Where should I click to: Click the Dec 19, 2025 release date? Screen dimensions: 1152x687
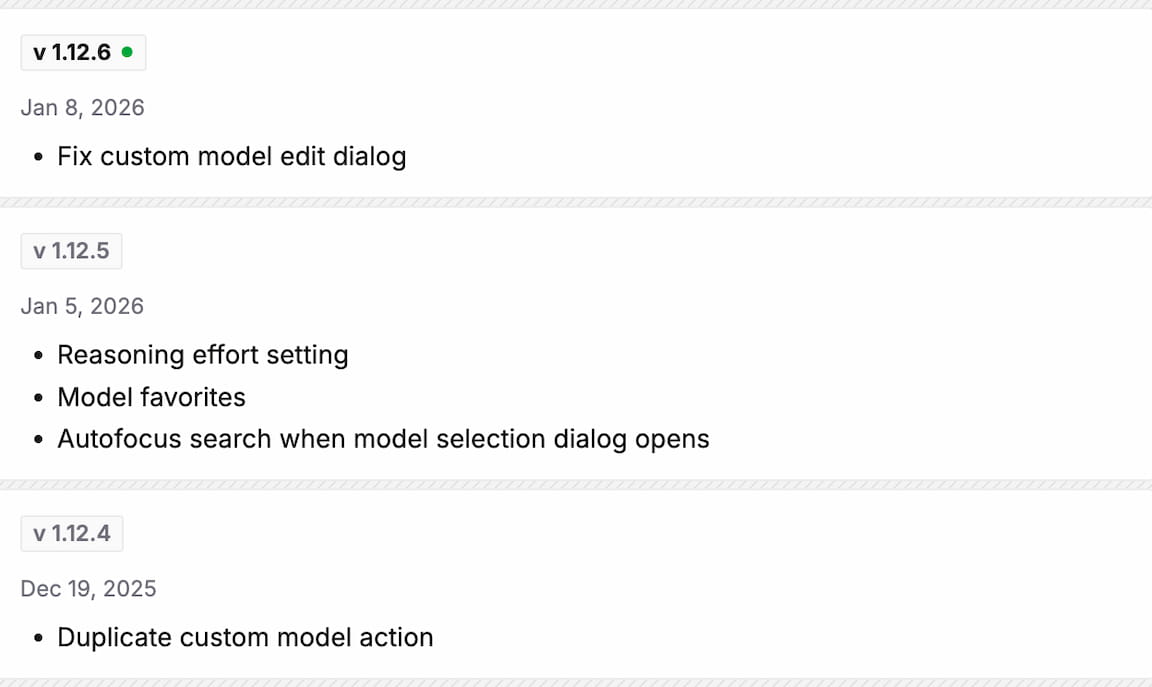click(x=88, y=588)
